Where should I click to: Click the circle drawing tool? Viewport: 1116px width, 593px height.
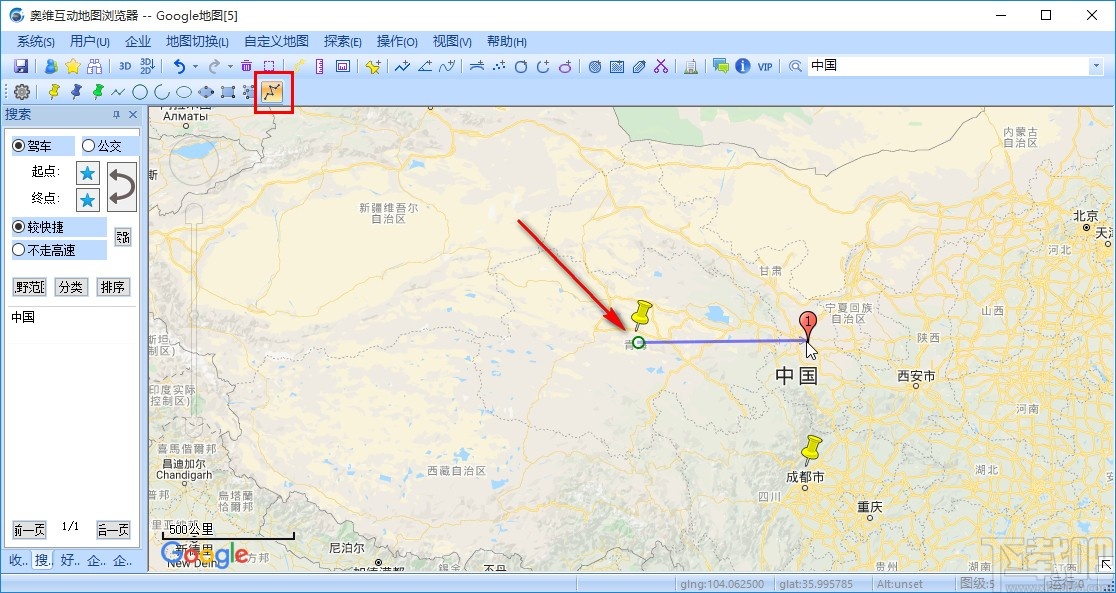[x=141, y=91]
